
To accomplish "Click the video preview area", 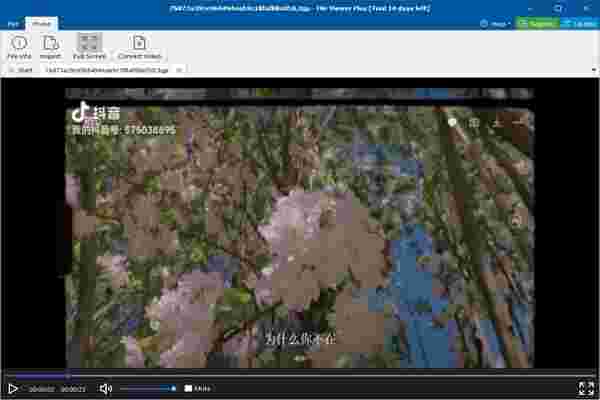I will (299, 228).
